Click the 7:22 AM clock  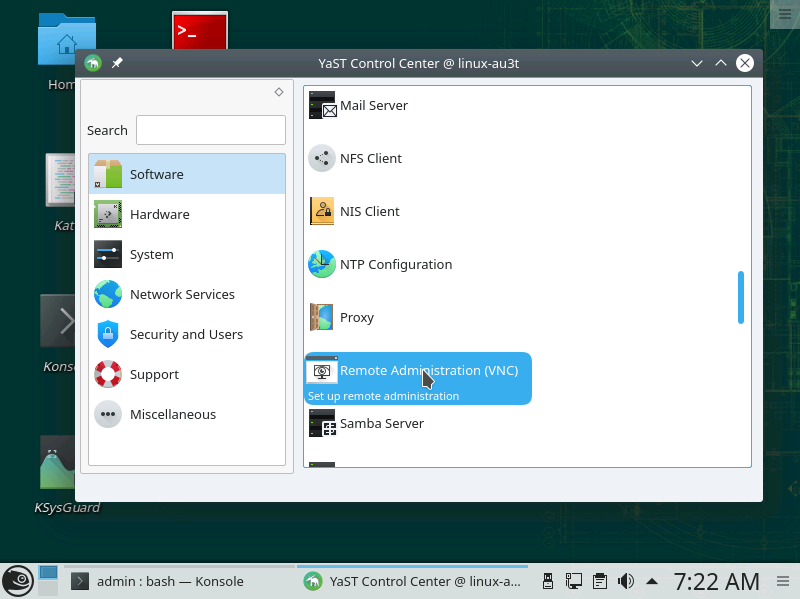pyautogui.click(x=716, y=581)
